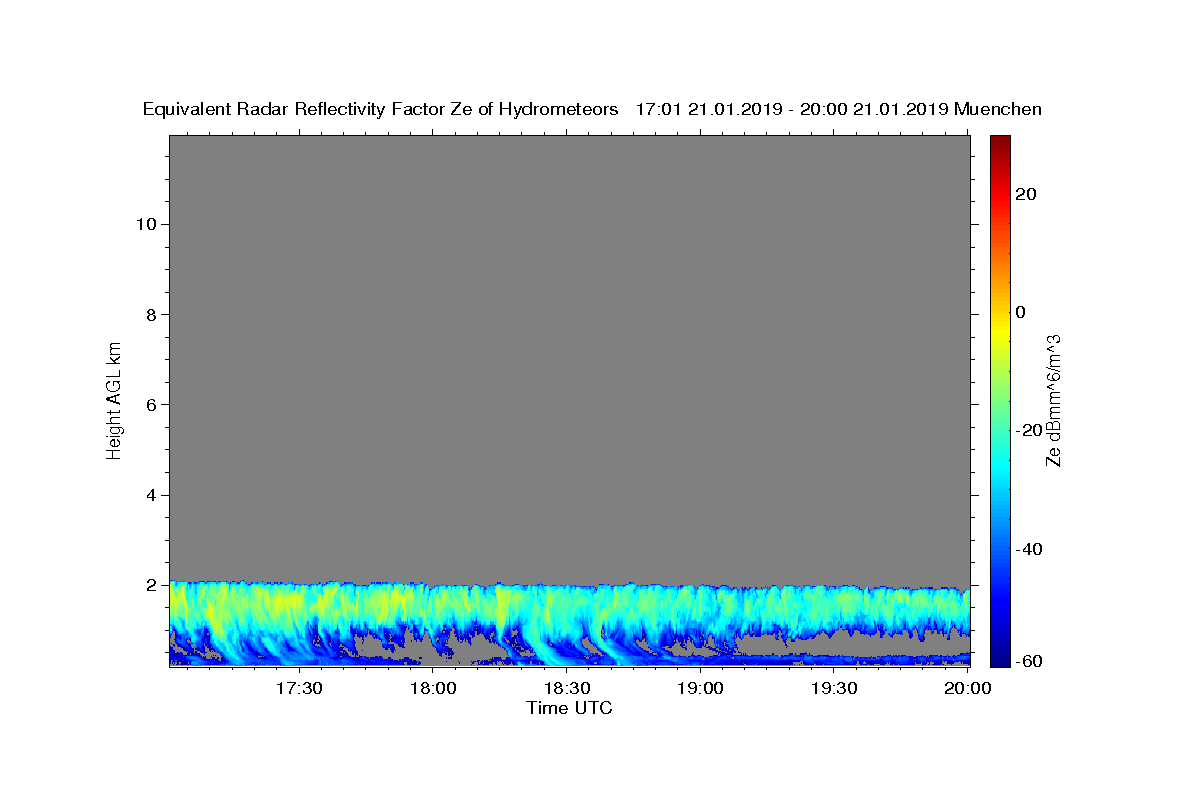Click the 18:00 time tick label

433,688
